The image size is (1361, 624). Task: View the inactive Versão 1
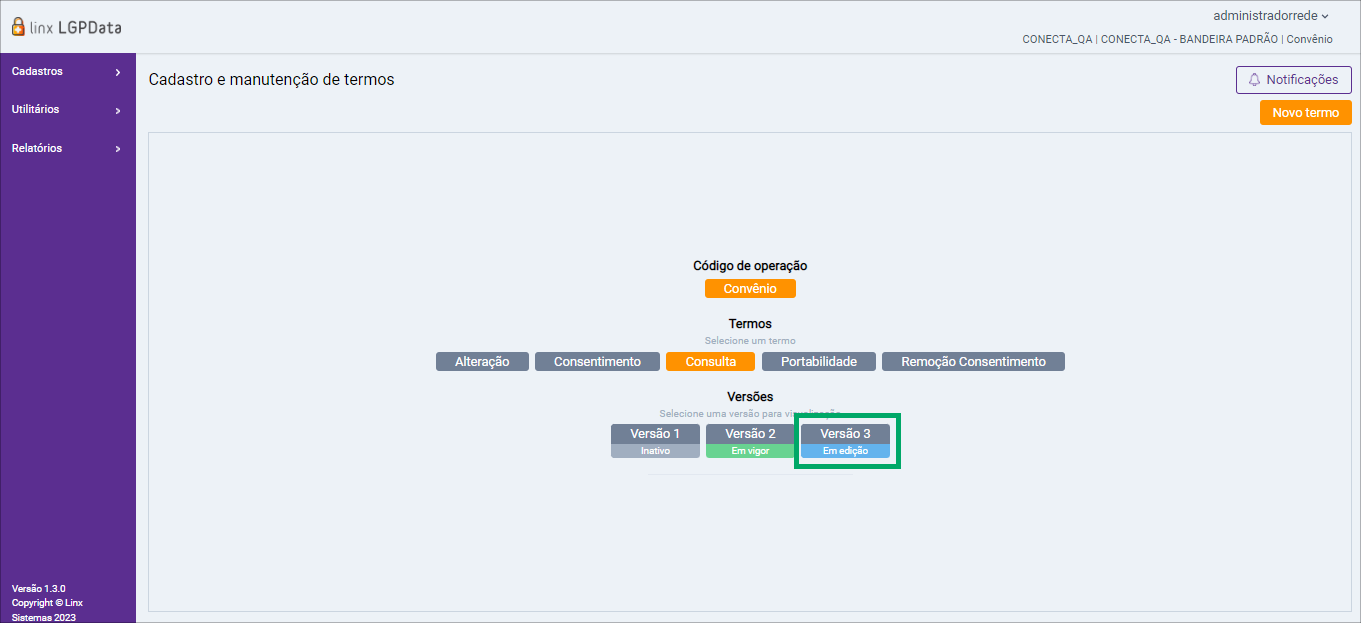[655, 440]
